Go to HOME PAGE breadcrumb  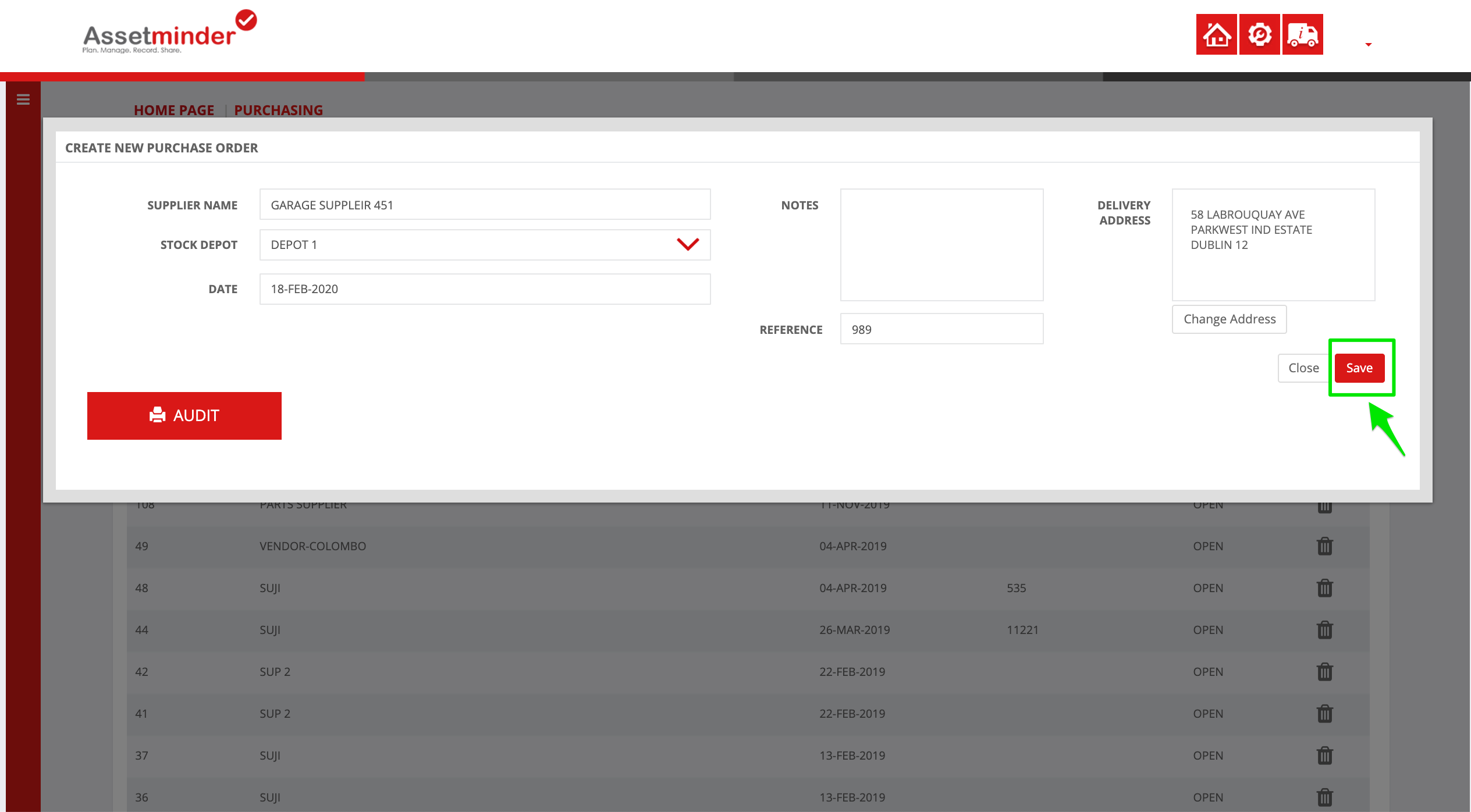click(x=174, y=110)
